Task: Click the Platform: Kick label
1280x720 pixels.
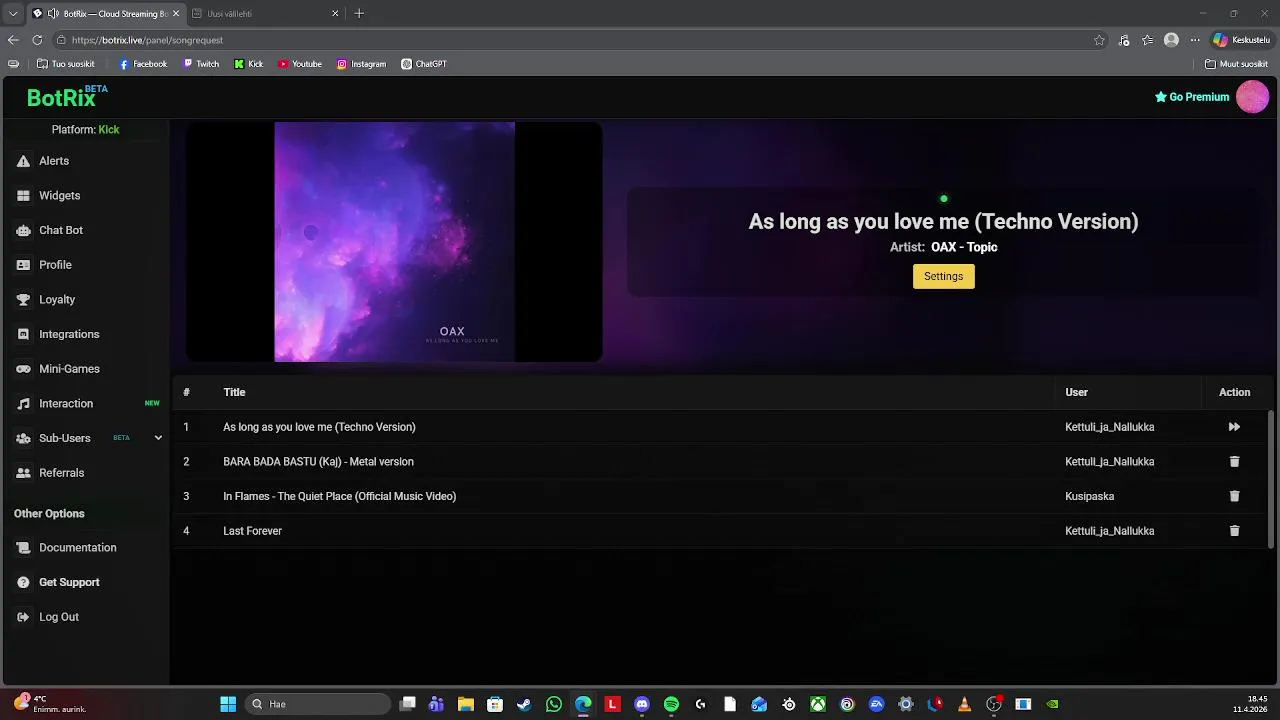Action: (85, 130)
